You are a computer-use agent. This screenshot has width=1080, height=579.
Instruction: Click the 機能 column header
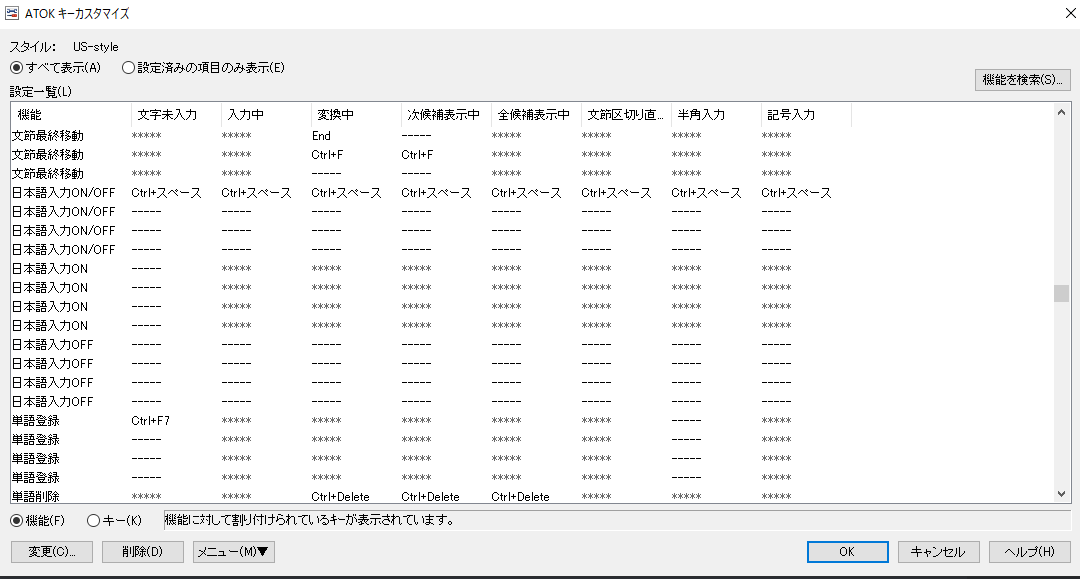(71, 115)
